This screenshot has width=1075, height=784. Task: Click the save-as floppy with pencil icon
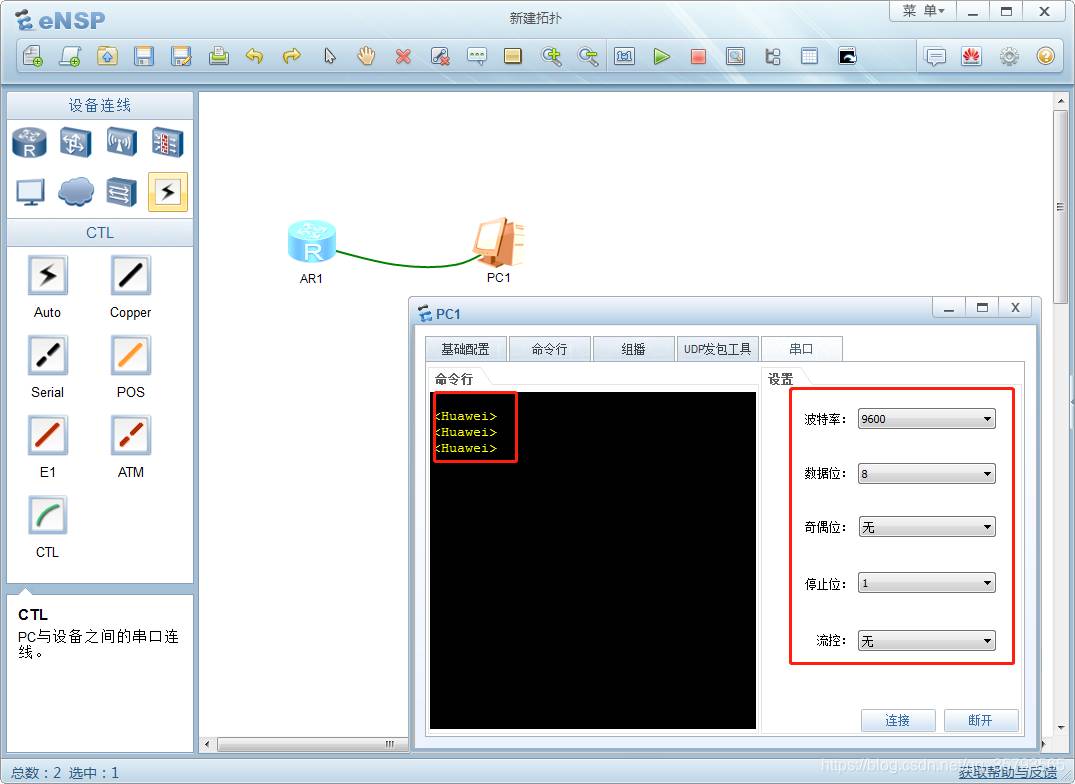pyautogui.click(x=181, y=56)
